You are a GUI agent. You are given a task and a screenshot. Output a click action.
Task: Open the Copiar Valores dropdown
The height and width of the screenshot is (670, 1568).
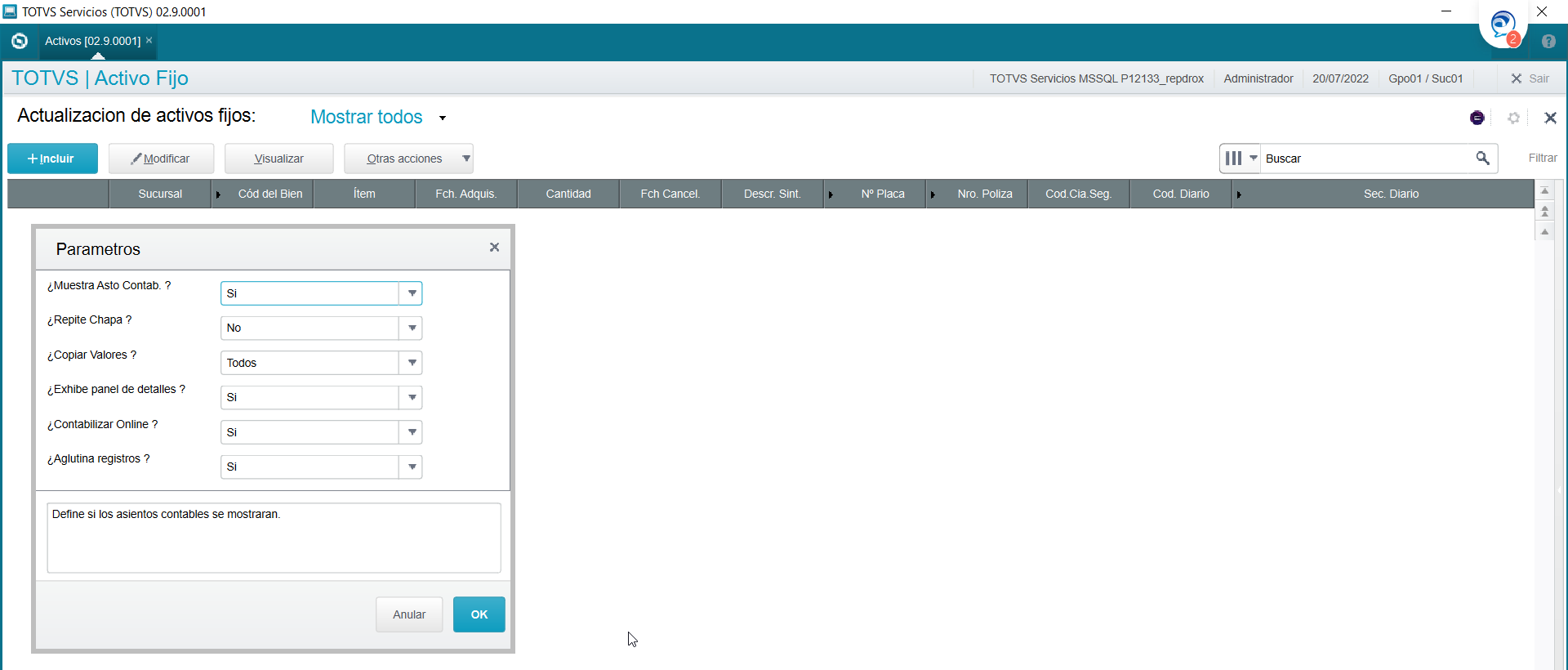412,363
